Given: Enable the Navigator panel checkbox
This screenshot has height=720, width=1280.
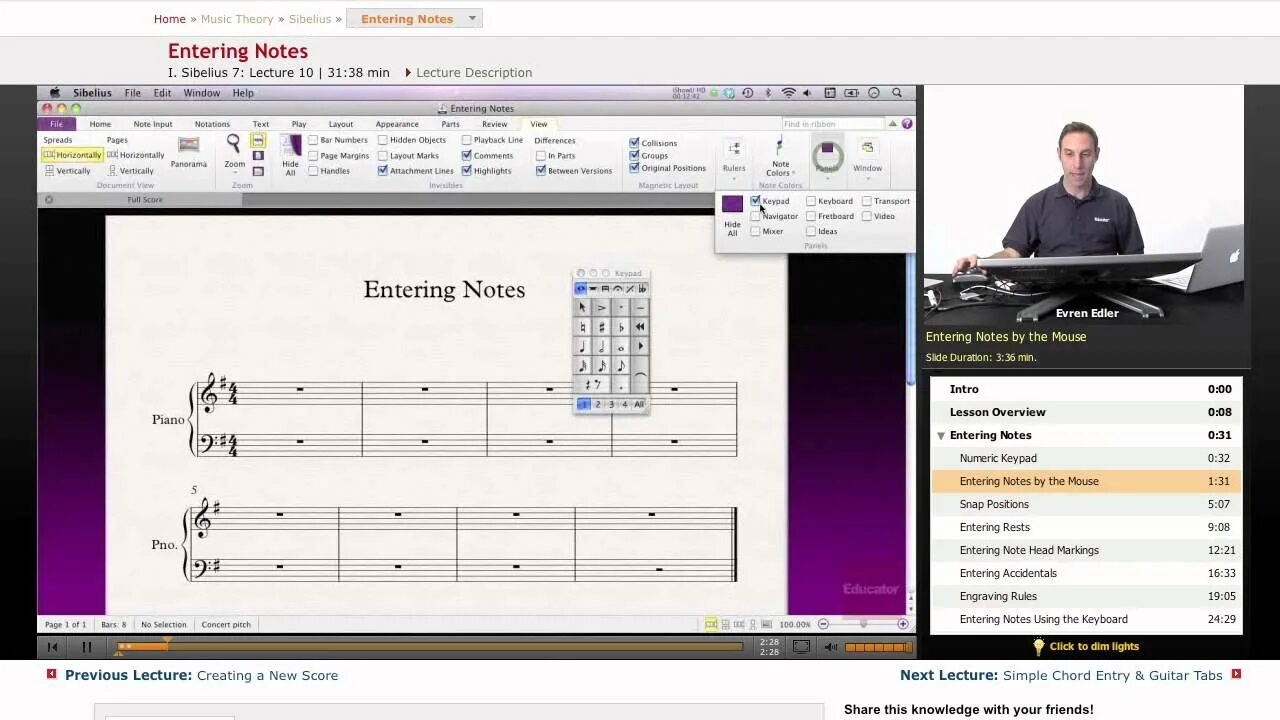Looking at the screenshot, I should 755,216.
